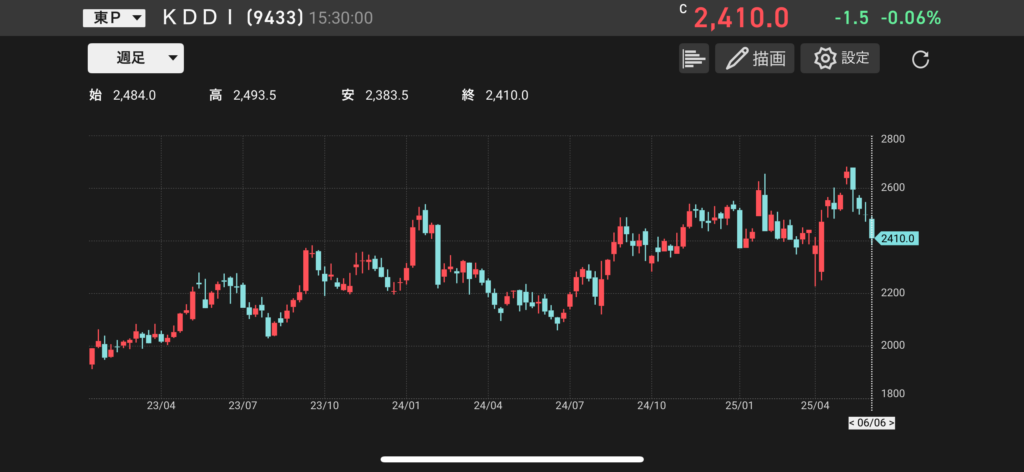Click the 2000 price axis label
The height and width of the screenshot is (472, 1024).
click(x=892, y=345)
